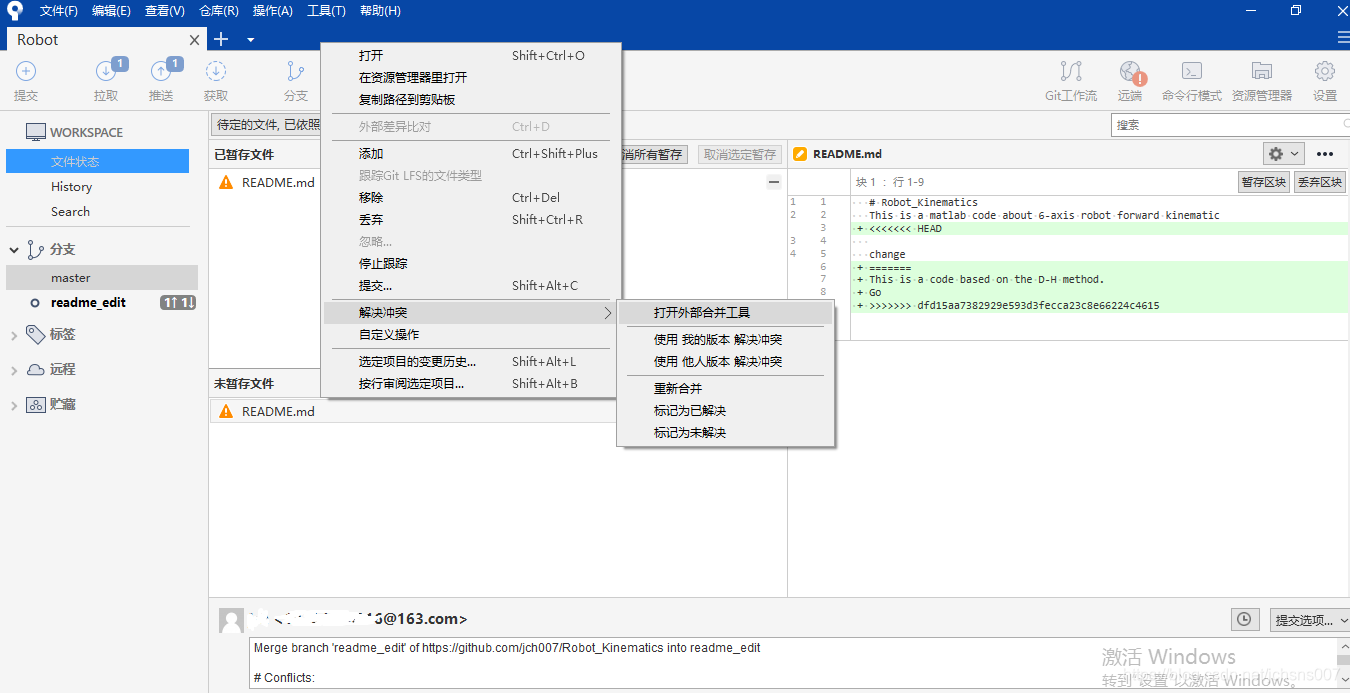Select 停止跟踪 in the context menu

point(471,264)
